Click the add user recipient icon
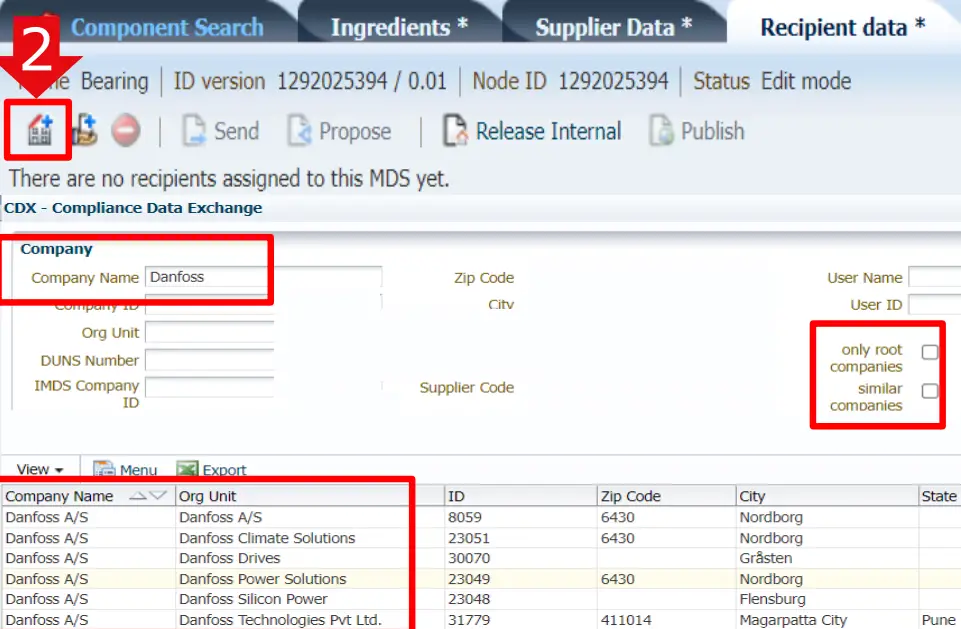The width and height of the screenshot is (961, 629). pos(85,130)
